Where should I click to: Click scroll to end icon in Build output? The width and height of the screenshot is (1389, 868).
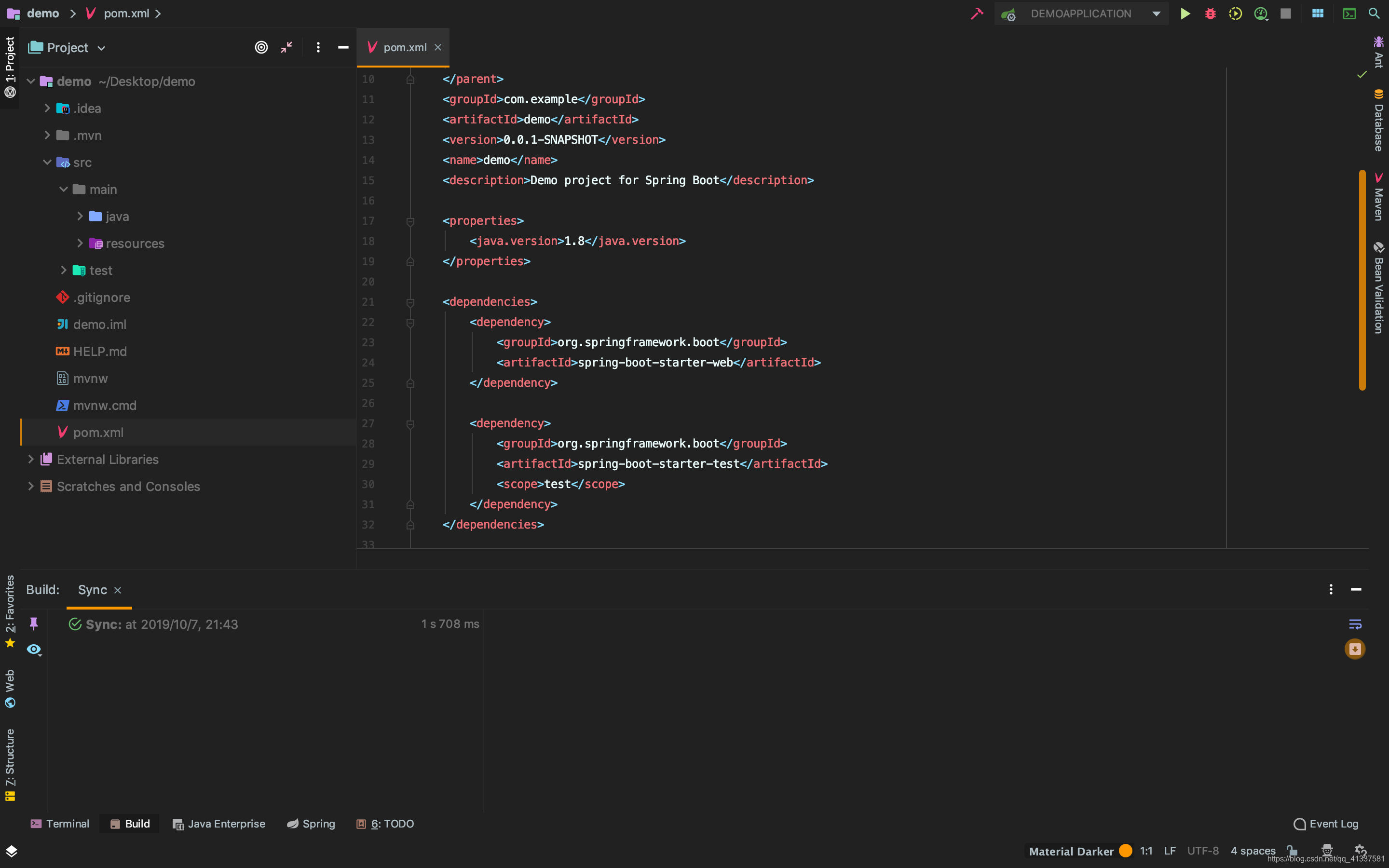[1355, 649]
